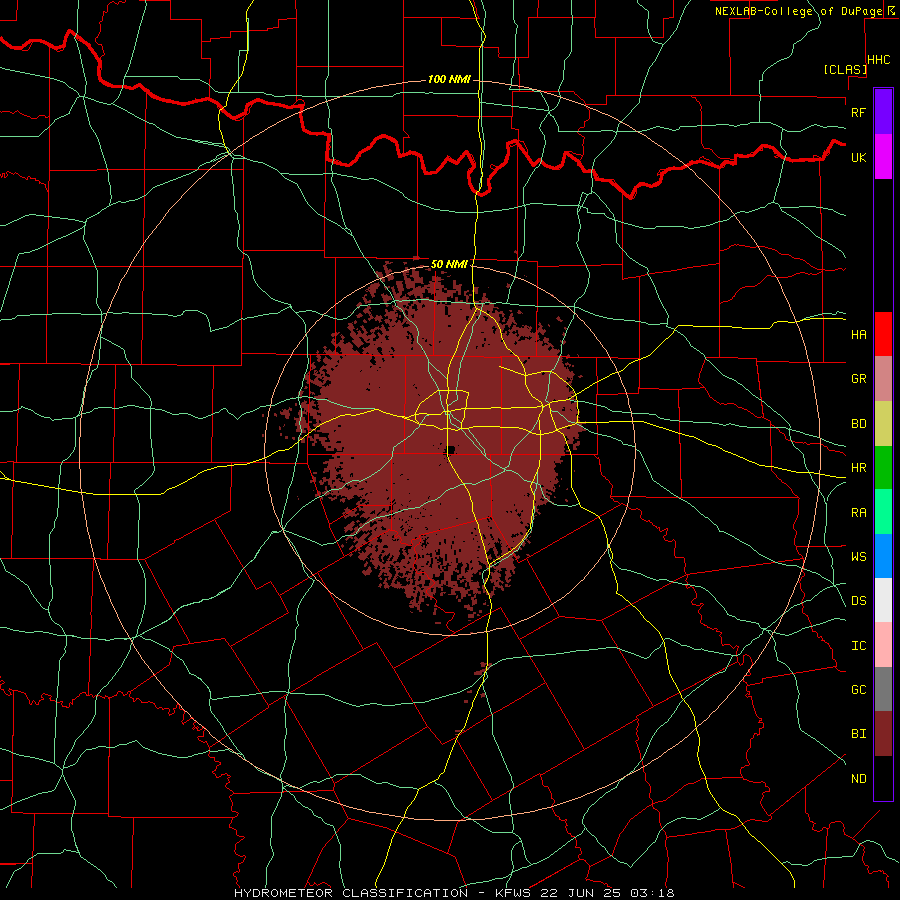The image size is (900, 900).
Task: Click the HA red legend swatch
Action: (x=883, y=334)
